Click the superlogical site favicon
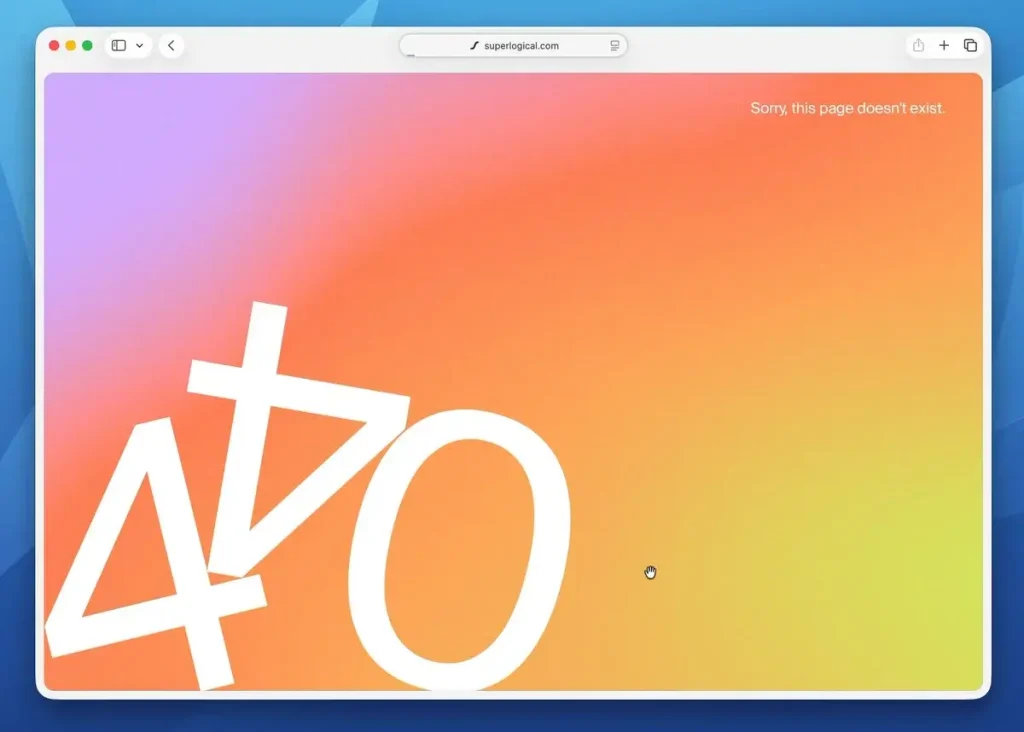The height and width of the screenshot is (732, 1024). [x=475, y=46]
